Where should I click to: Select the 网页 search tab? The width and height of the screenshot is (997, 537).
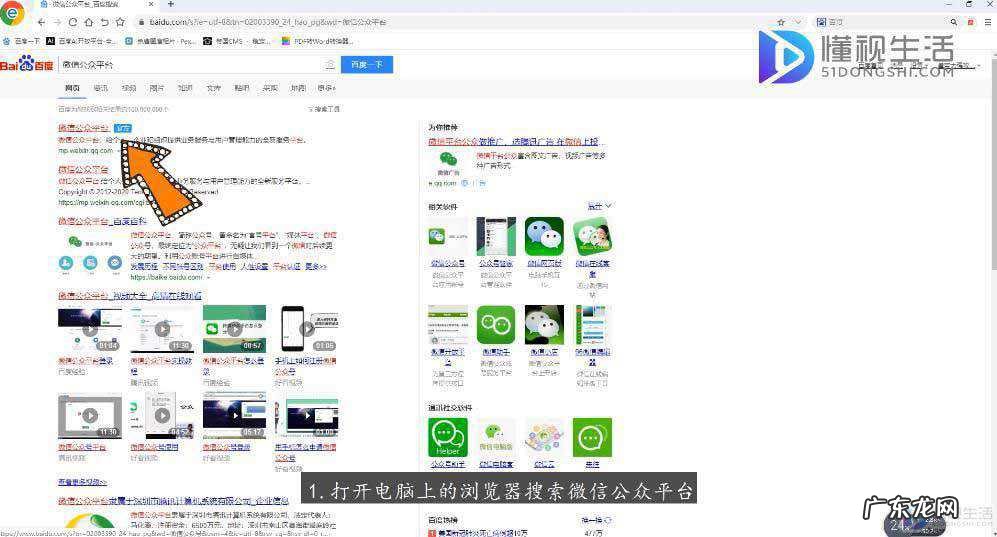(x=72, y=88)
